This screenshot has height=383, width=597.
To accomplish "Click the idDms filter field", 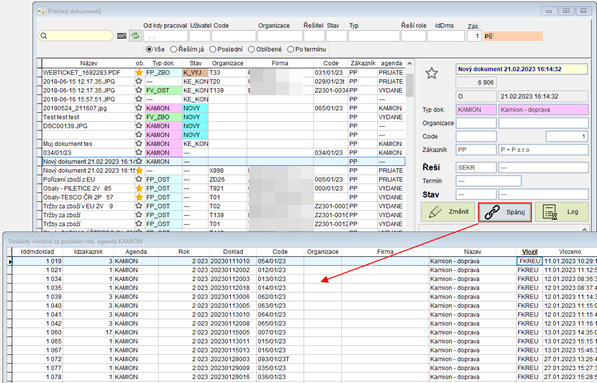I will 446,36.
